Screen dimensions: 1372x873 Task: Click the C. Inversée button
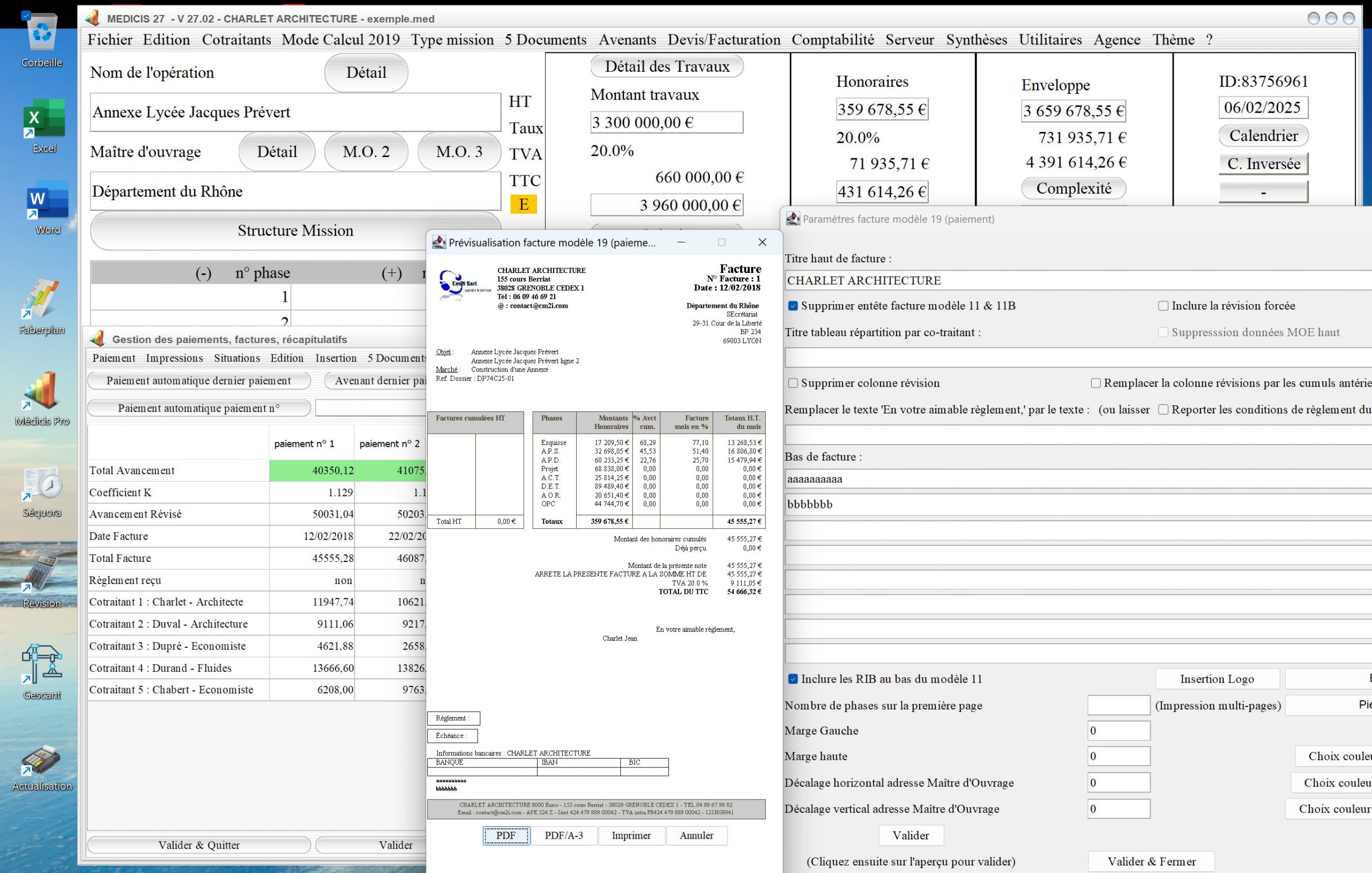click(1263, 164)
